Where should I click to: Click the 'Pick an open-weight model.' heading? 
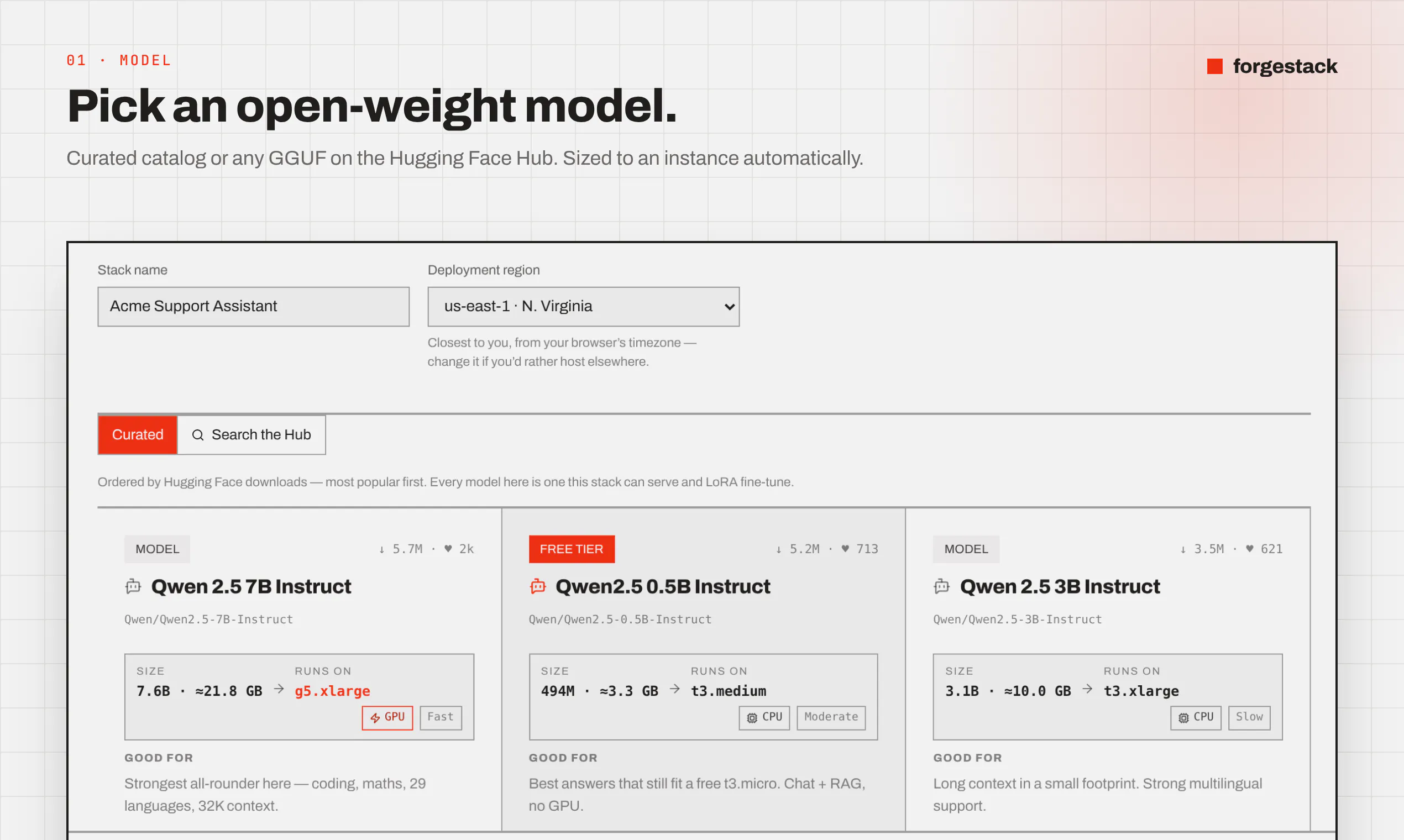pyautogui.click(x=372, y=107)
